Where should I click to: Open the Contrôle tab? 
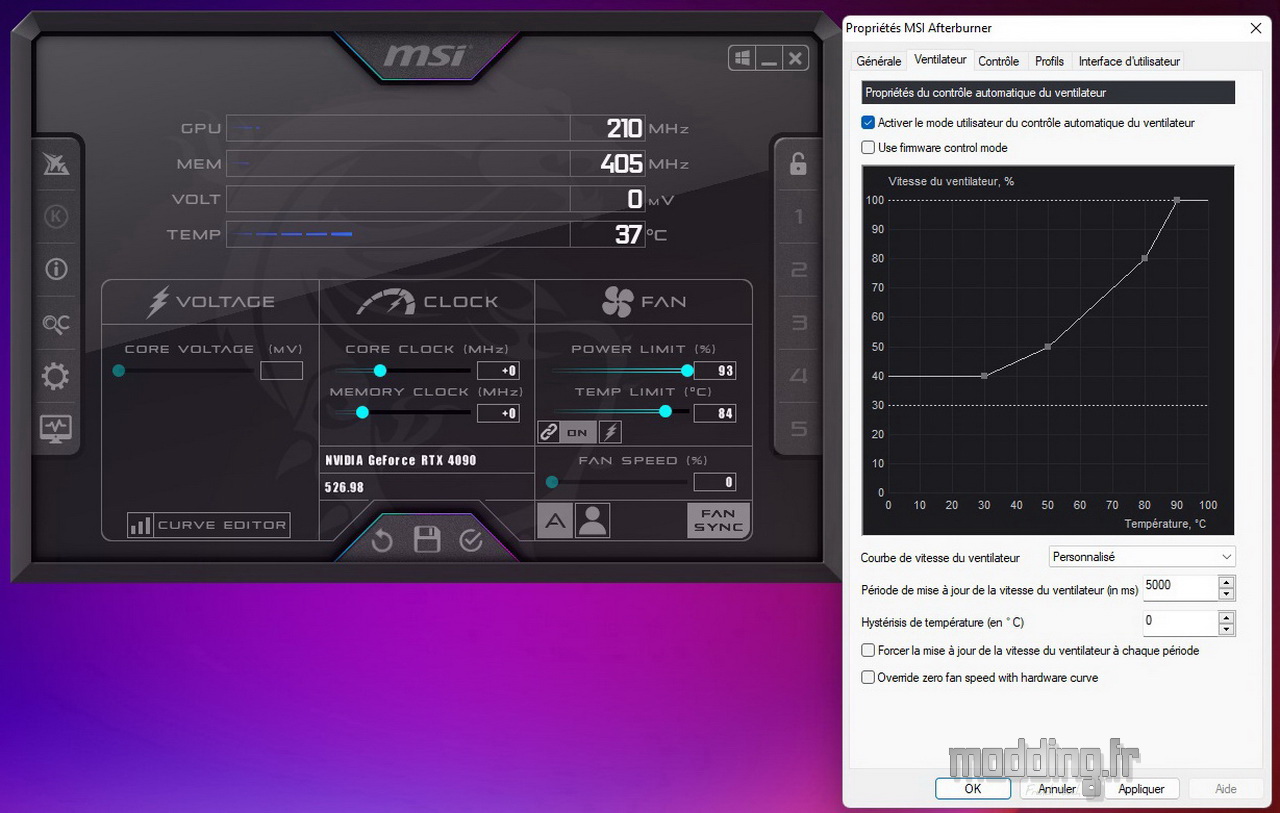[x=998, y=61]
